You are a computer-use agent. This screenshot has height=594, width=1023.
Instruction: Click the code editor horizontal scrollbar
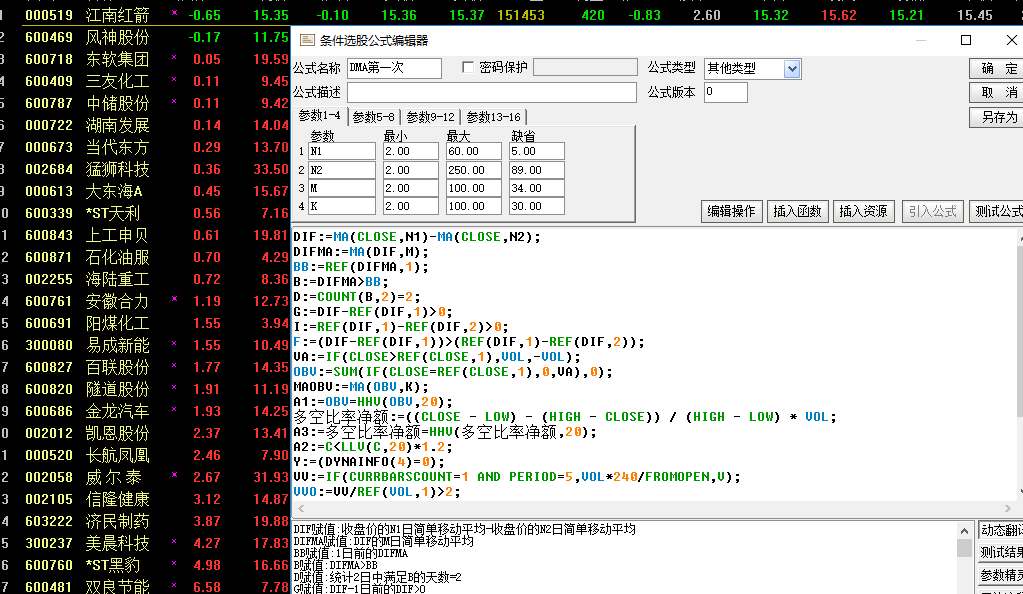[x=654, y=508]
